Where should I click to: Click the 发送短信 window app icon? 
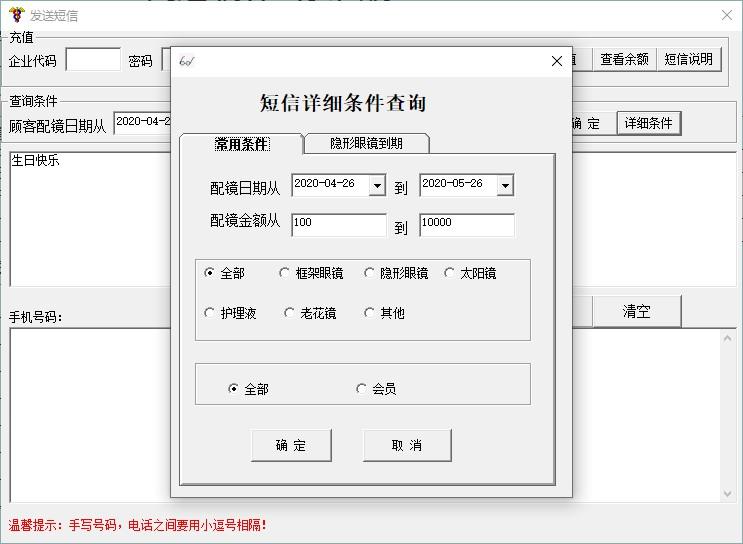(x=15, y=15)
